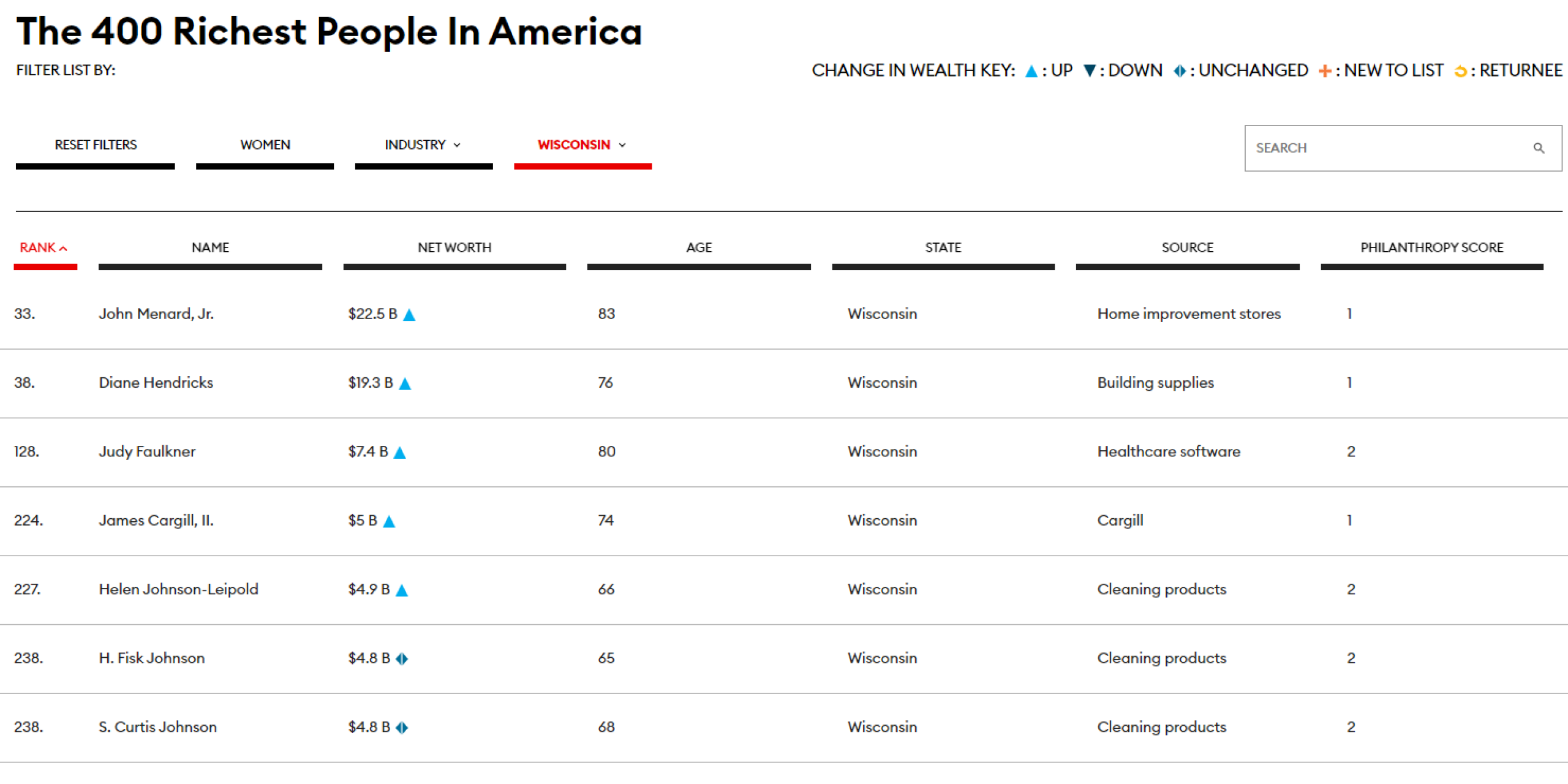
Task: Click the up arrow beside Judy Faulkner's net worth
Action: coord(400,453)
